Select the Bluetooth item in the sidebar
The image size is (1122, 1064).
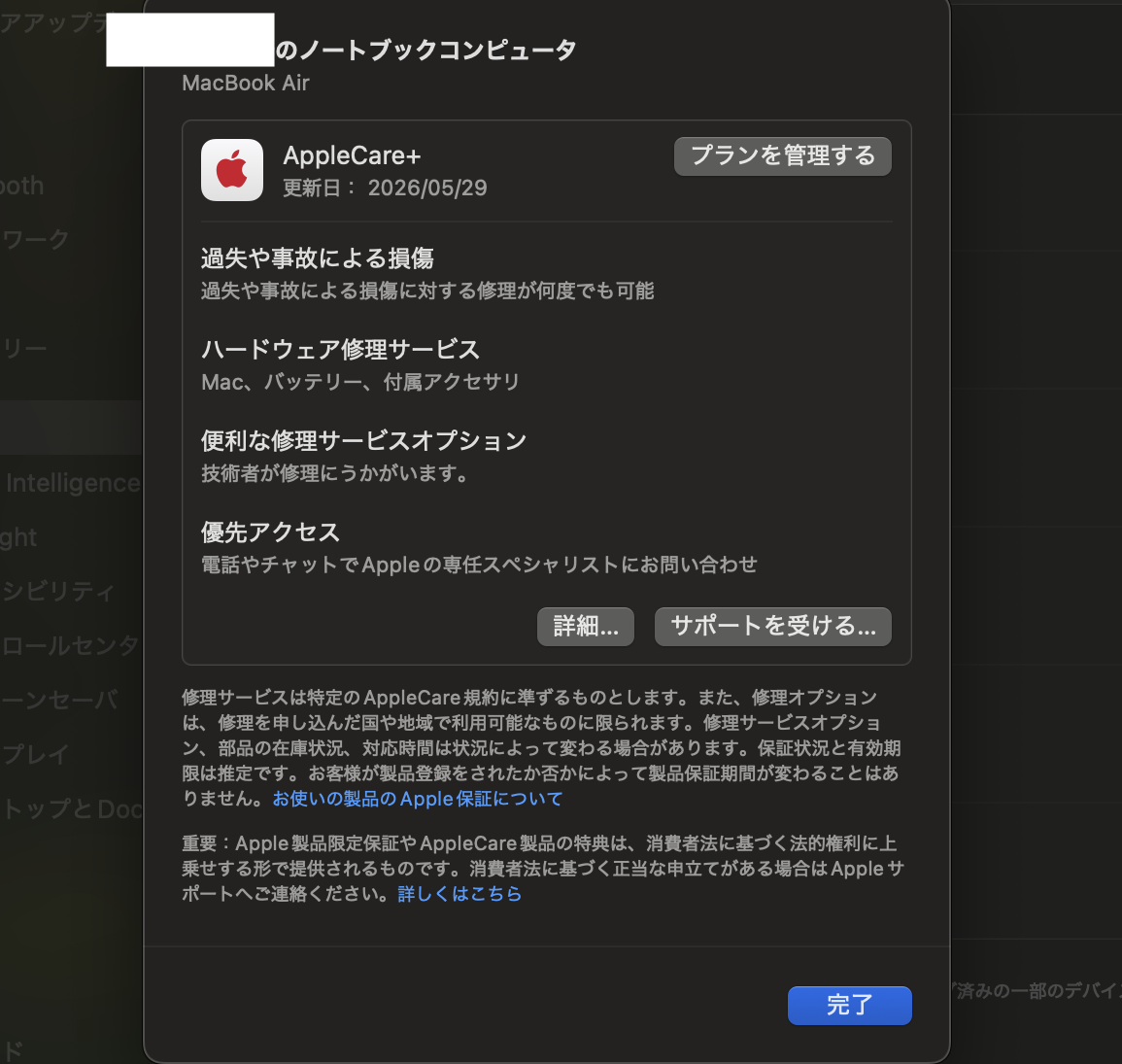pos(23,186)
